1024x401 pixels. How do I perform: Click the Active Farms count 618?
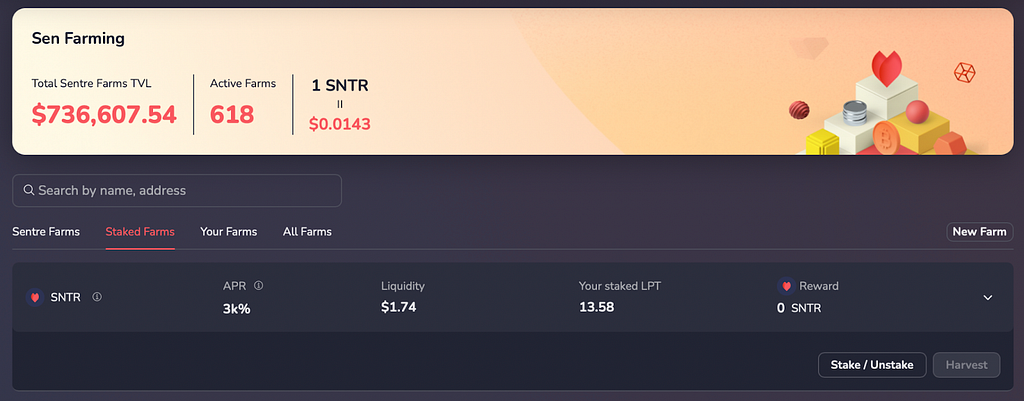pos(232,114)
